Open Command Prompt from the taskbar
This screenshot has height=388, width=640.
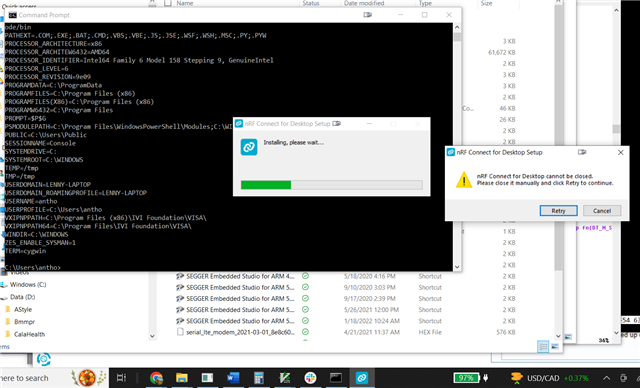click(x=336, y=378)
